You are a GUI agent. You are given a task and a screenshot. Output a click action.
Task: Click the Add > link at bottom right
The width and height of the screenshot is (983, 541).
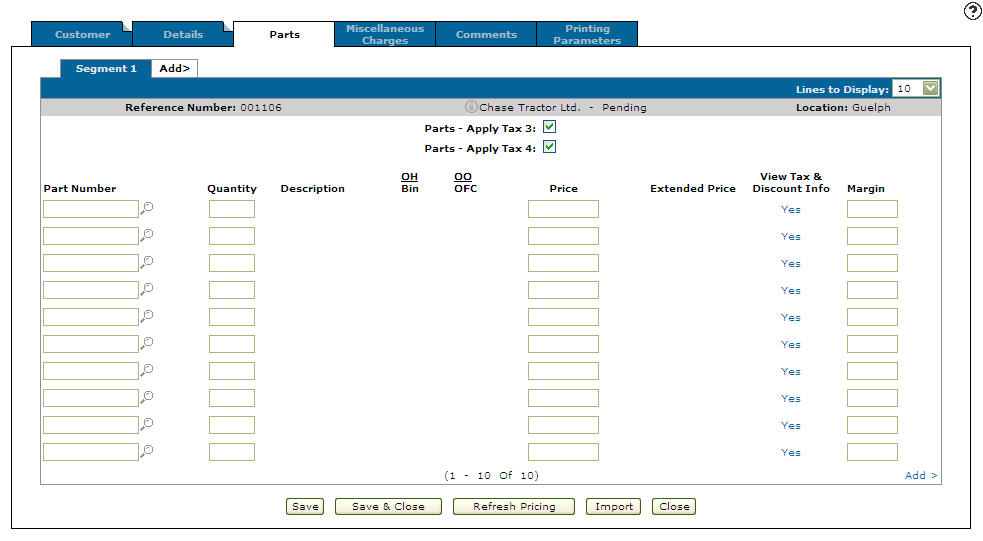[921, 476]
